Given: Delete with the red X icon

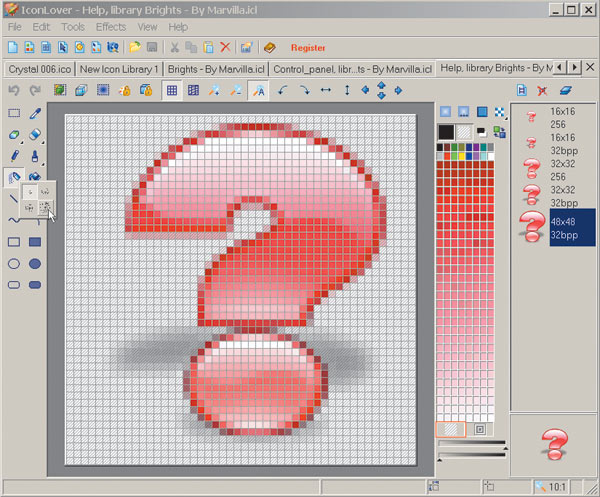Looking at the screenshot, I should pos(225,47).
